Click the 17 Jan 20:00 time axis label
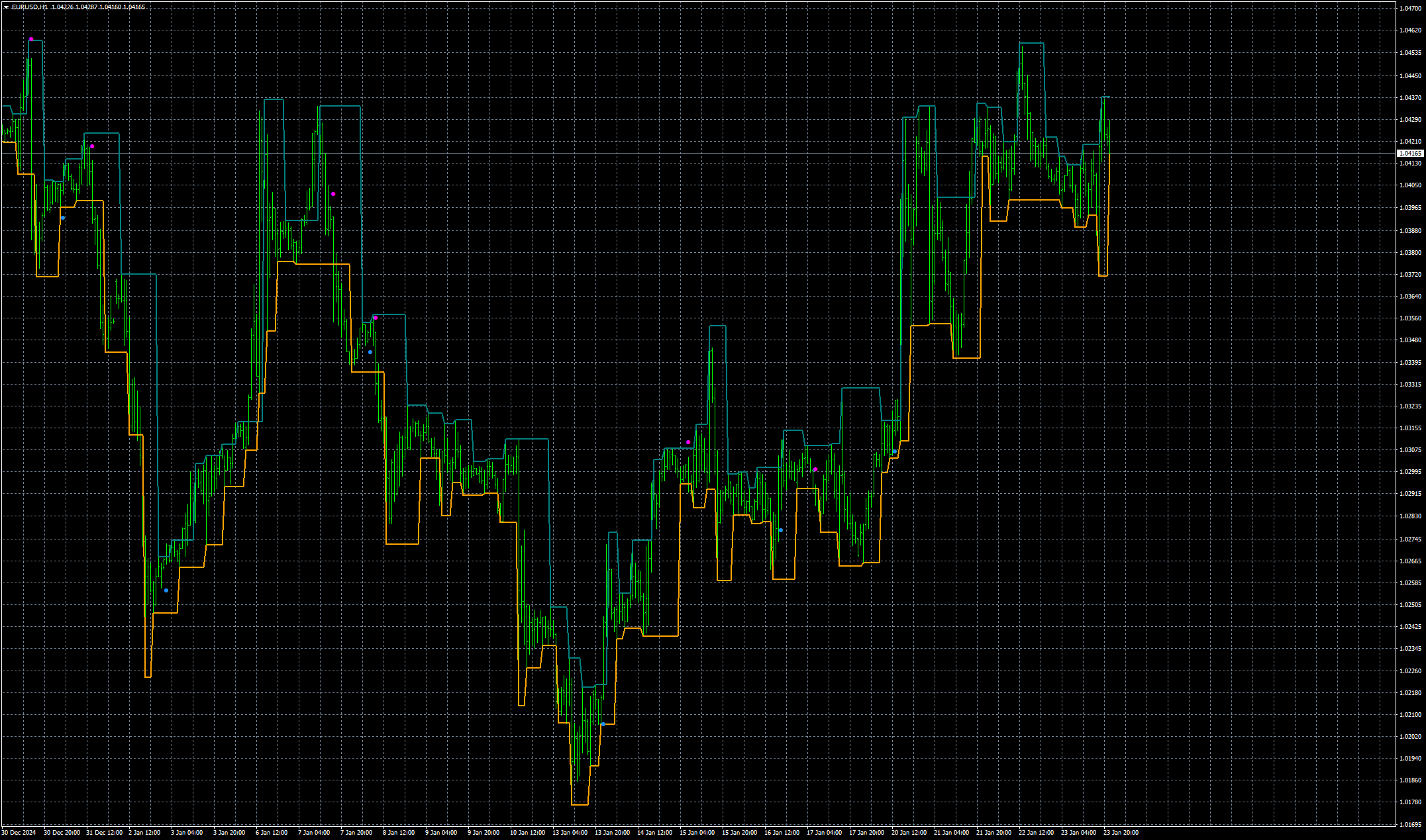 coord(867,833)
